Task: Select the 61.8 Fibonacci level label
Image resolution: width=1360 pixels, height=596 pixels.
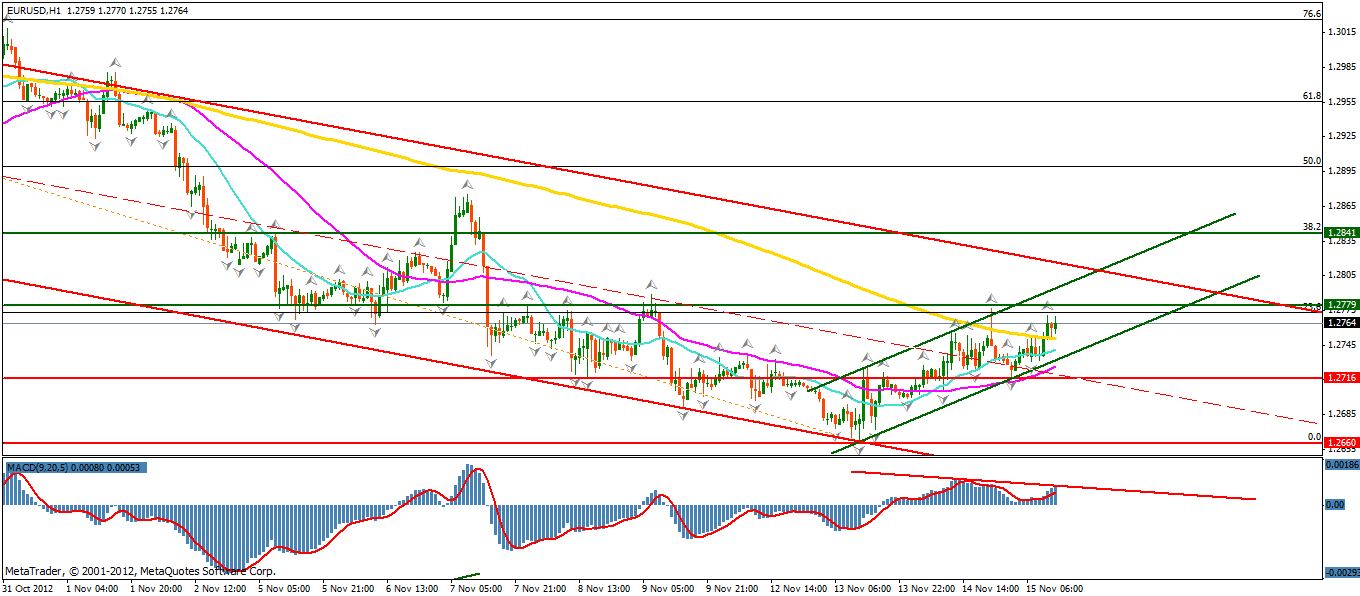Action: pyautogui.click(x=1312, y=96)
